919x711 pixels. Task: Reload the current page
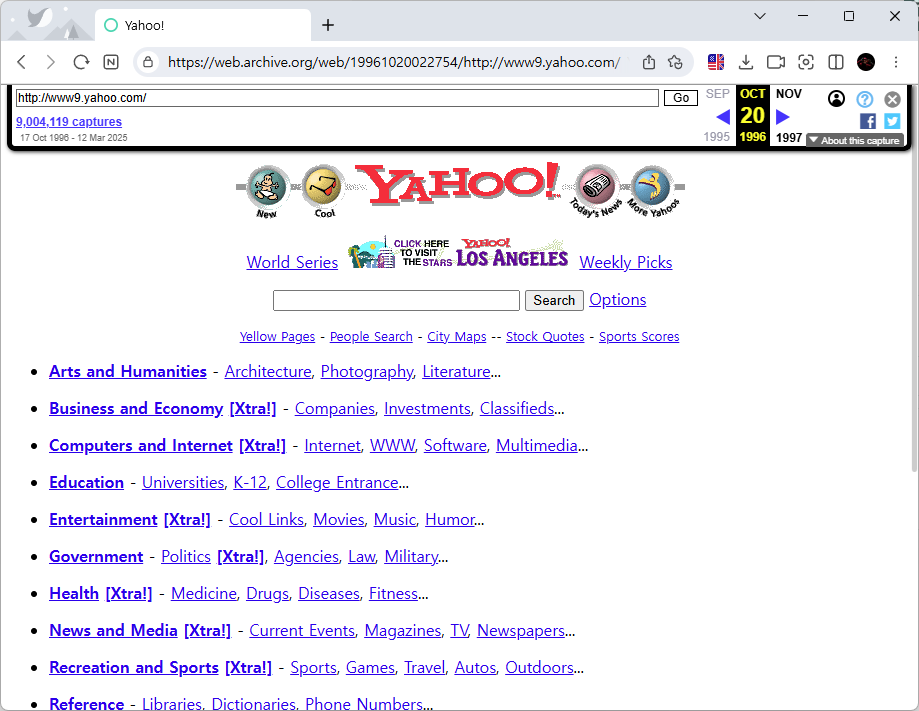81,62
